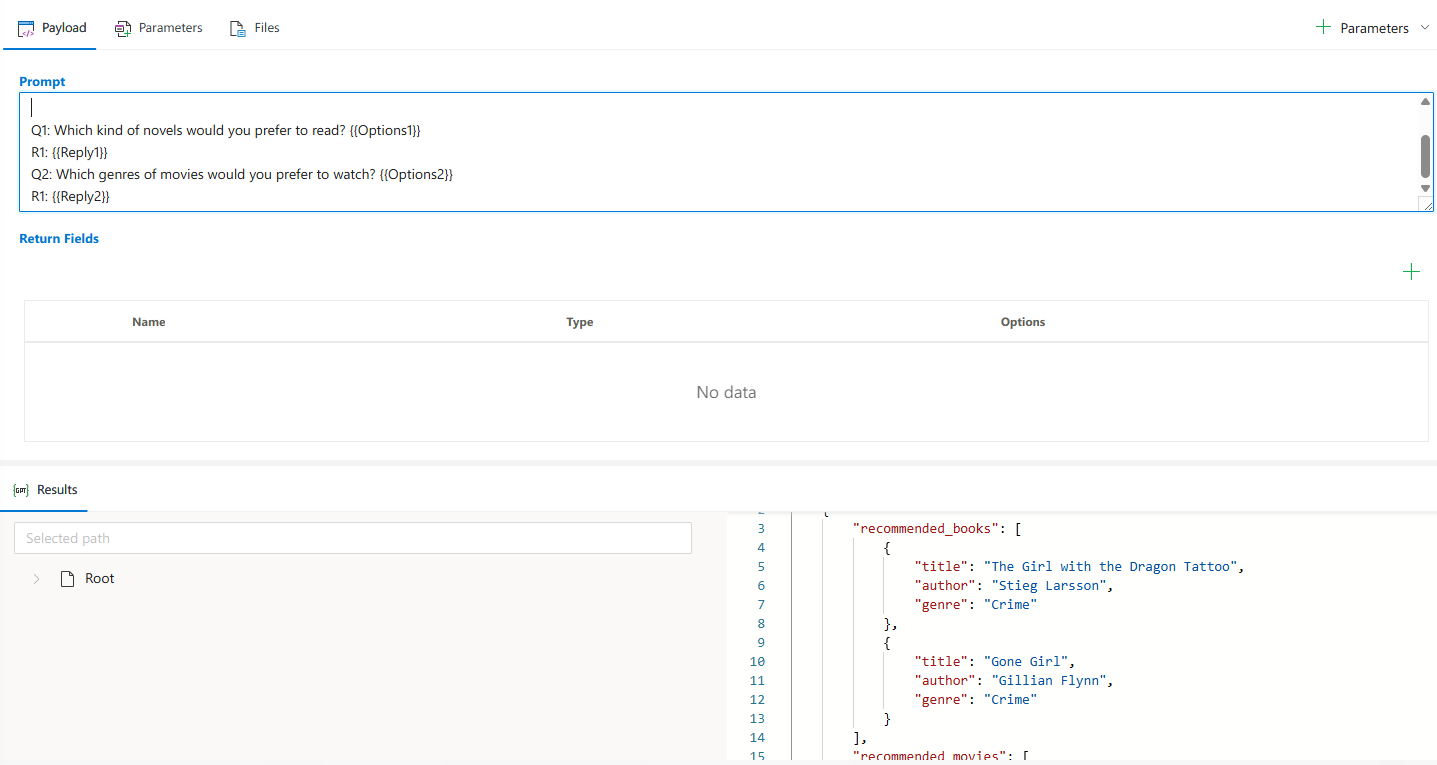This screenshot has height=765, width=1437.
Task: Click the green plus Parameters icon
Action: (1323, 27)
